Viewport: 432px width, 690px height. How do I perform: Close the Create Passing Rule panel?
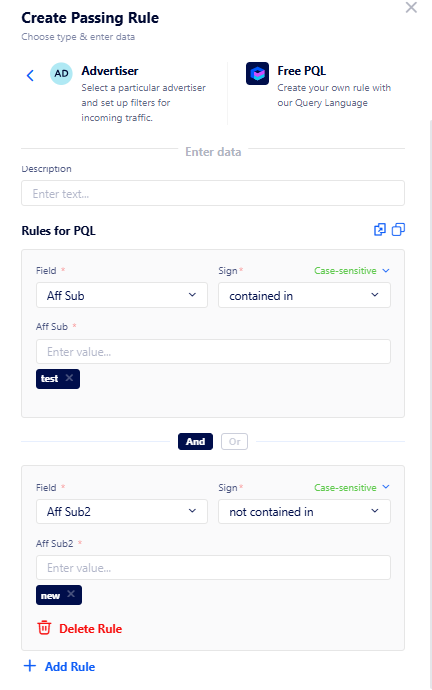tap(411, 7)
